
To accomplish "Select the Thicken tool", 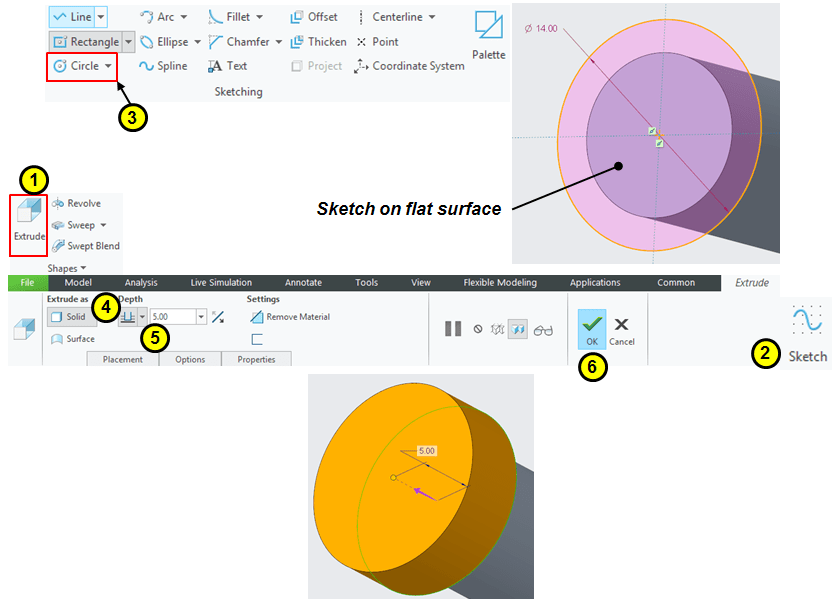I will pos(318,42).
